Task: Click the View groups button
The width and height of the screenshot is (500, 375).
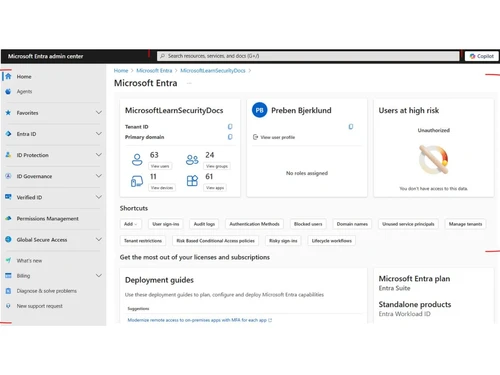Action: [x=217, y=166]
